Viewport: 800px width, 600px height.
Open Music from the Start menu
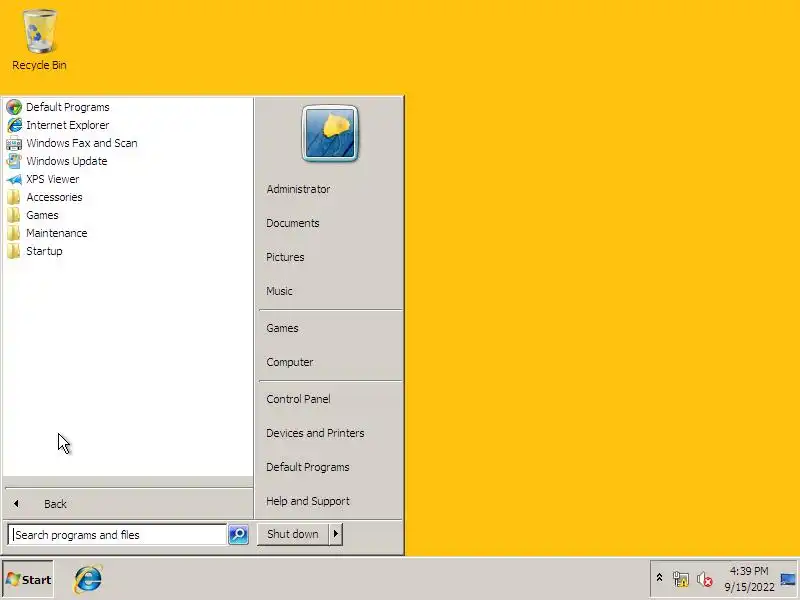[x=280, y=291]
